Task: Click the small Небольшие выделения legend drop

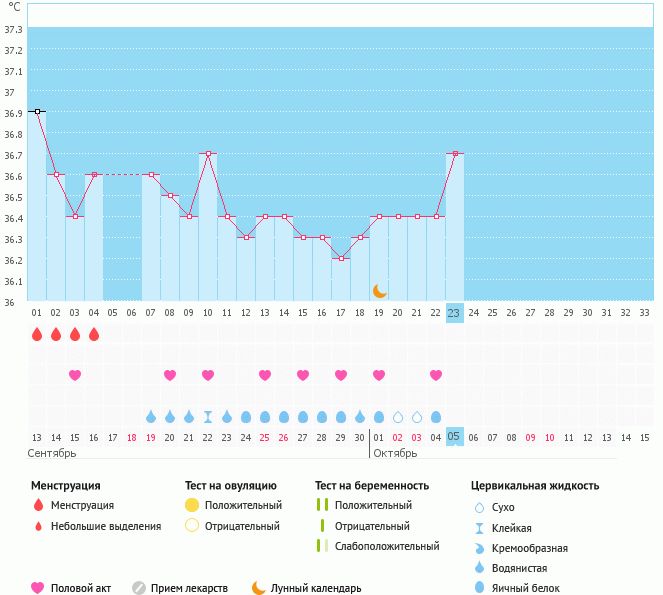Action: tap(38, 526)
